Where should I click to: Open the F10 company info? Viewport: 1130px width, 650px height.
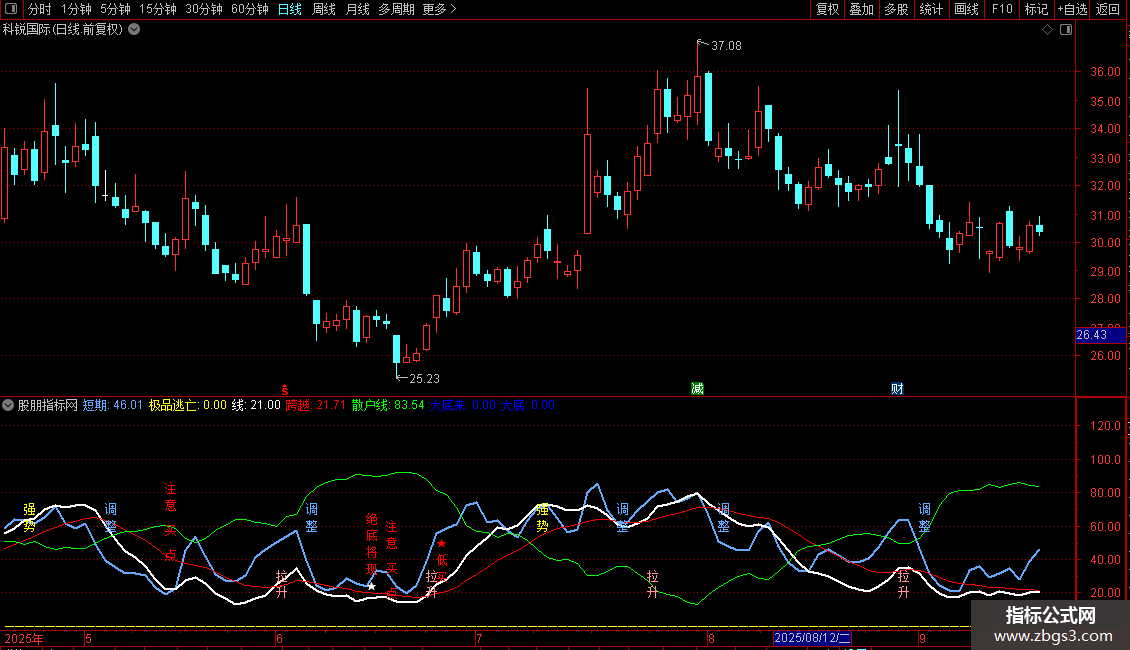1002,9
